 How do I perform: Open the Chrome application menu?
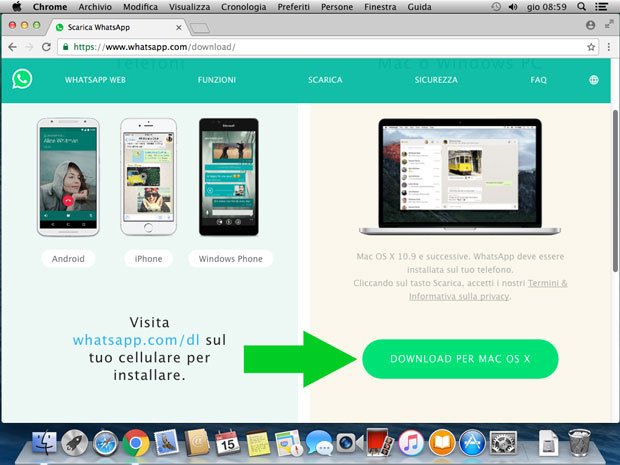(x=50, y=7)
